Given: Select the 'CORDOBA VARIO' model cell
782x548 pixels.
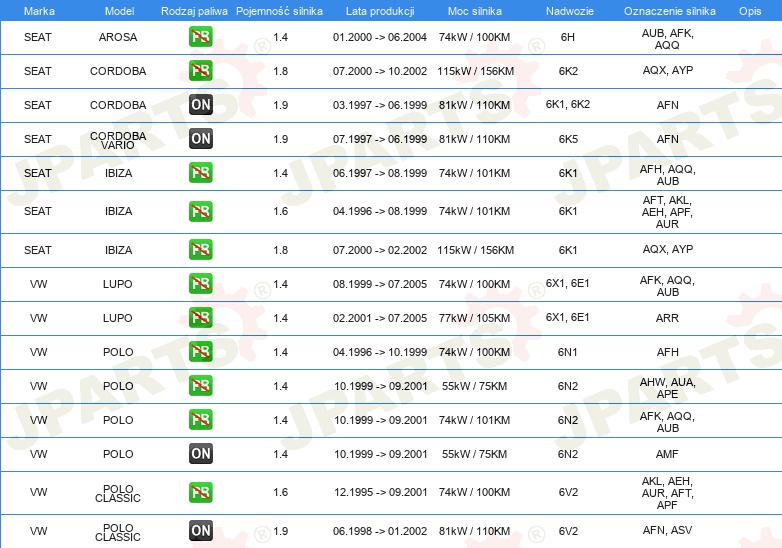Looking at the screenshot, I should coord(118,140).
